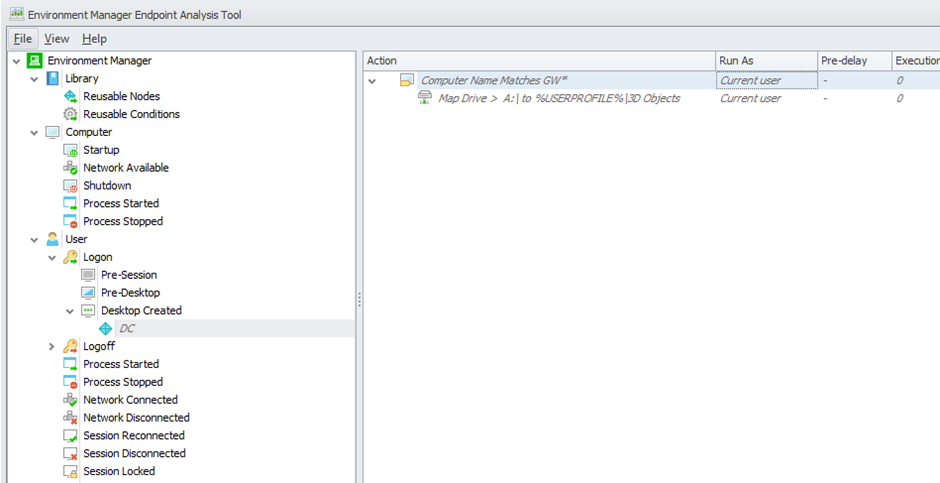This screenshot has height=483, width=940.
Task: Click the Map Drive action icon
Action: 424,98
